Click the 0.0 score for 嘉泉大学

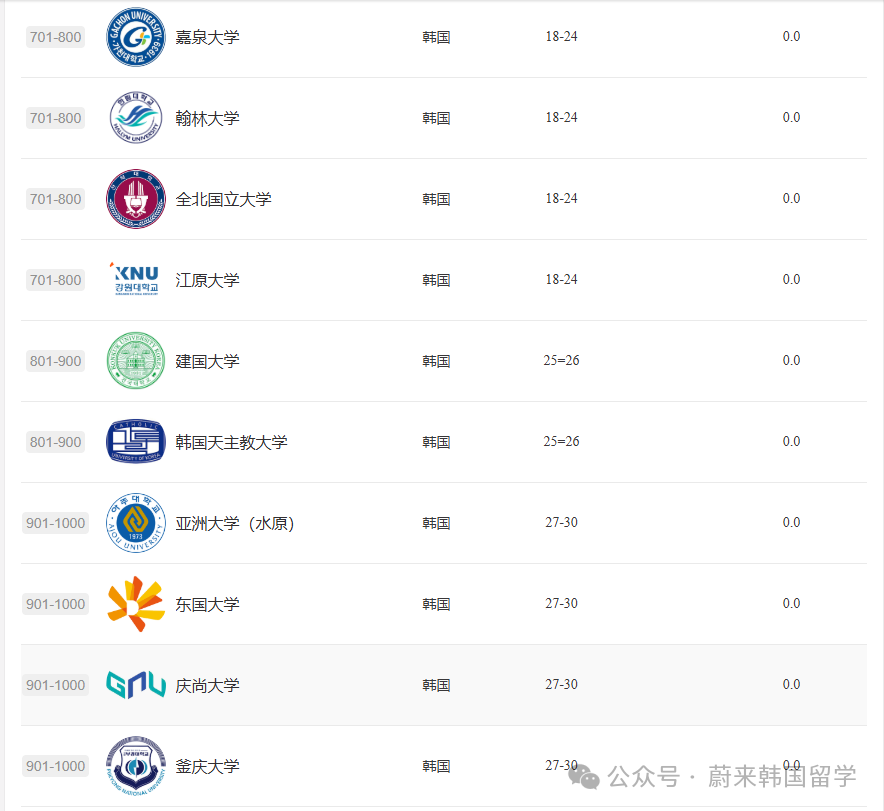[x=792, y=37]
